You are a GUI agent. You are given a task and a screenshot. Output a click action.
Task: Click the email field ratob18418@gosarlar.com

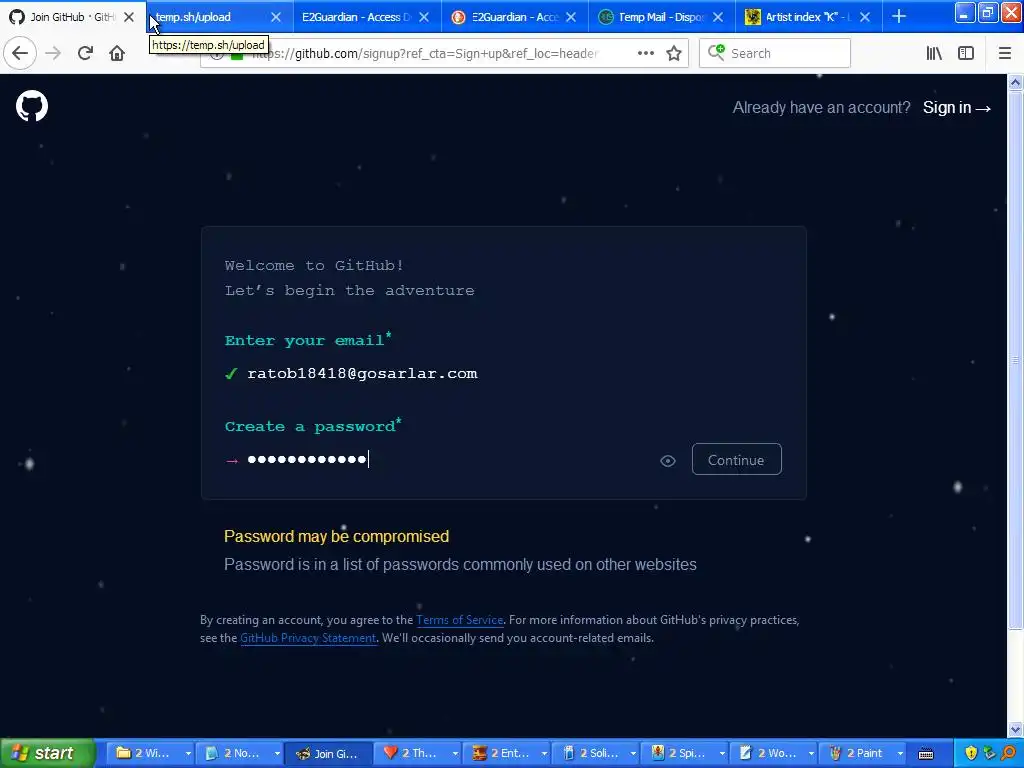point(362,374)
